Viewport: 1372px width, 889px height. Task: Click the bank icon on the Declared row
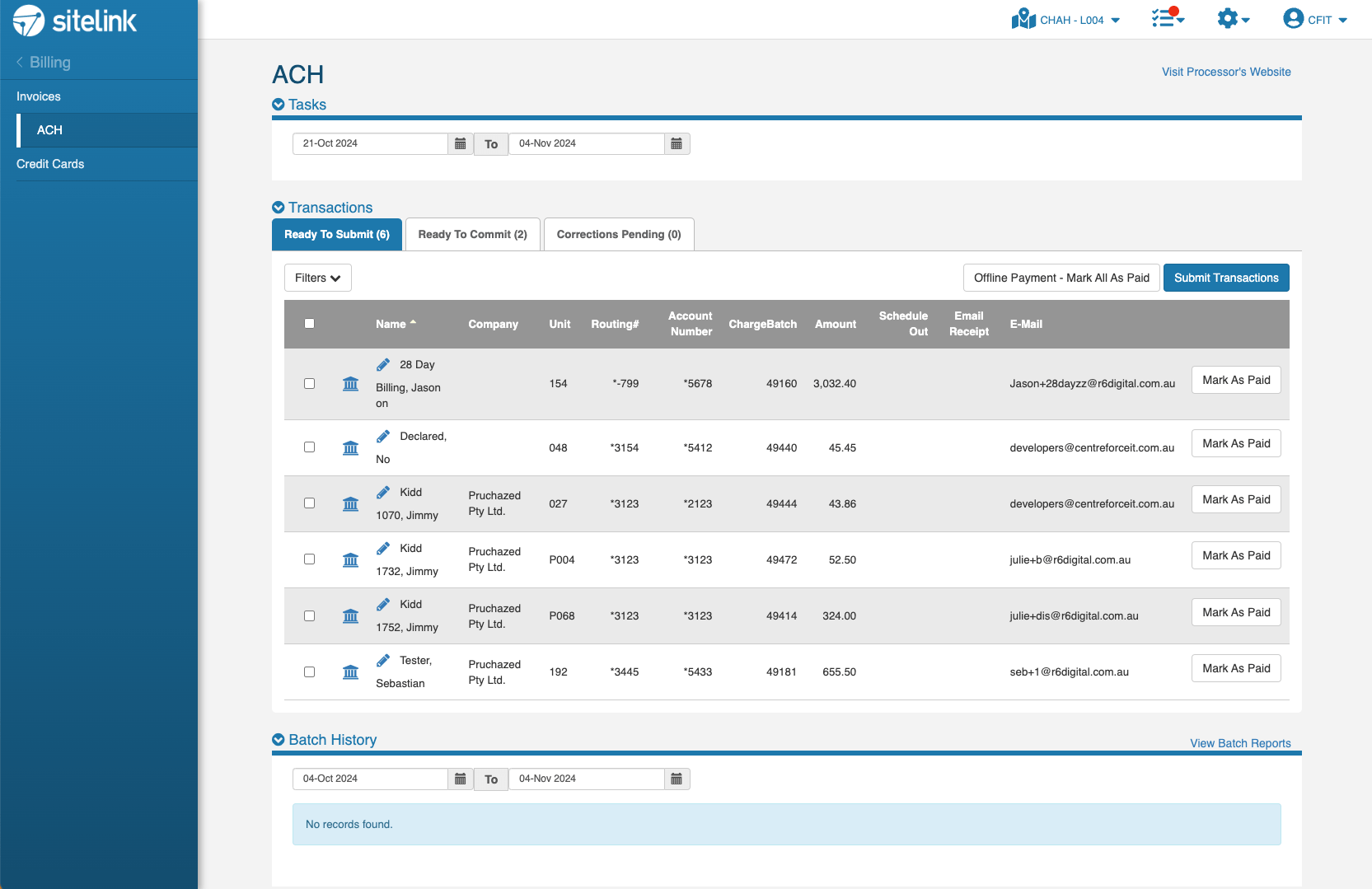point(350,448)
